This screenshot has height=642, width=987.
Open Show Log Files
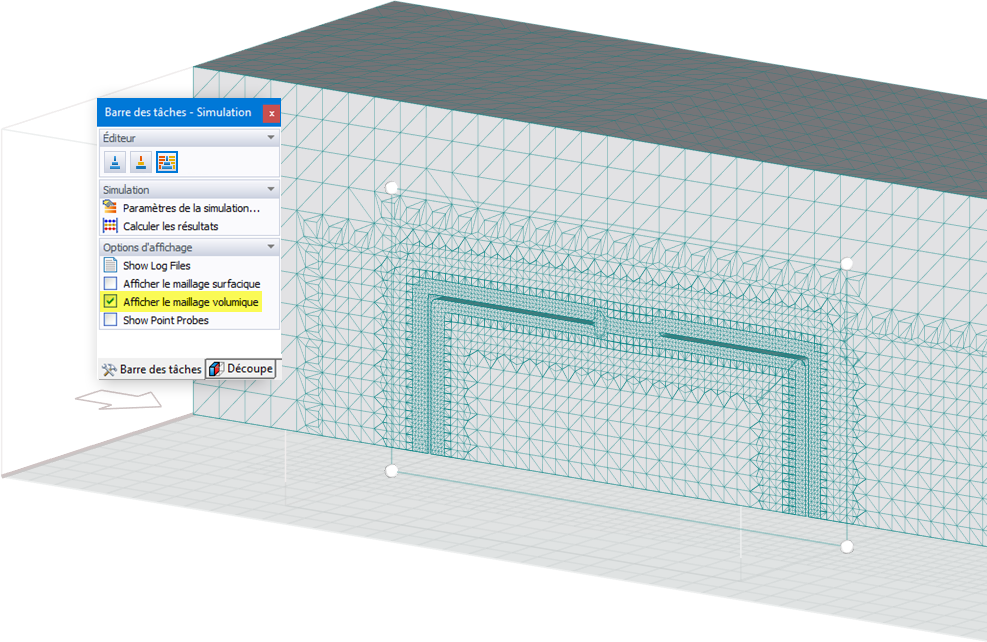(x=157, y=266)
